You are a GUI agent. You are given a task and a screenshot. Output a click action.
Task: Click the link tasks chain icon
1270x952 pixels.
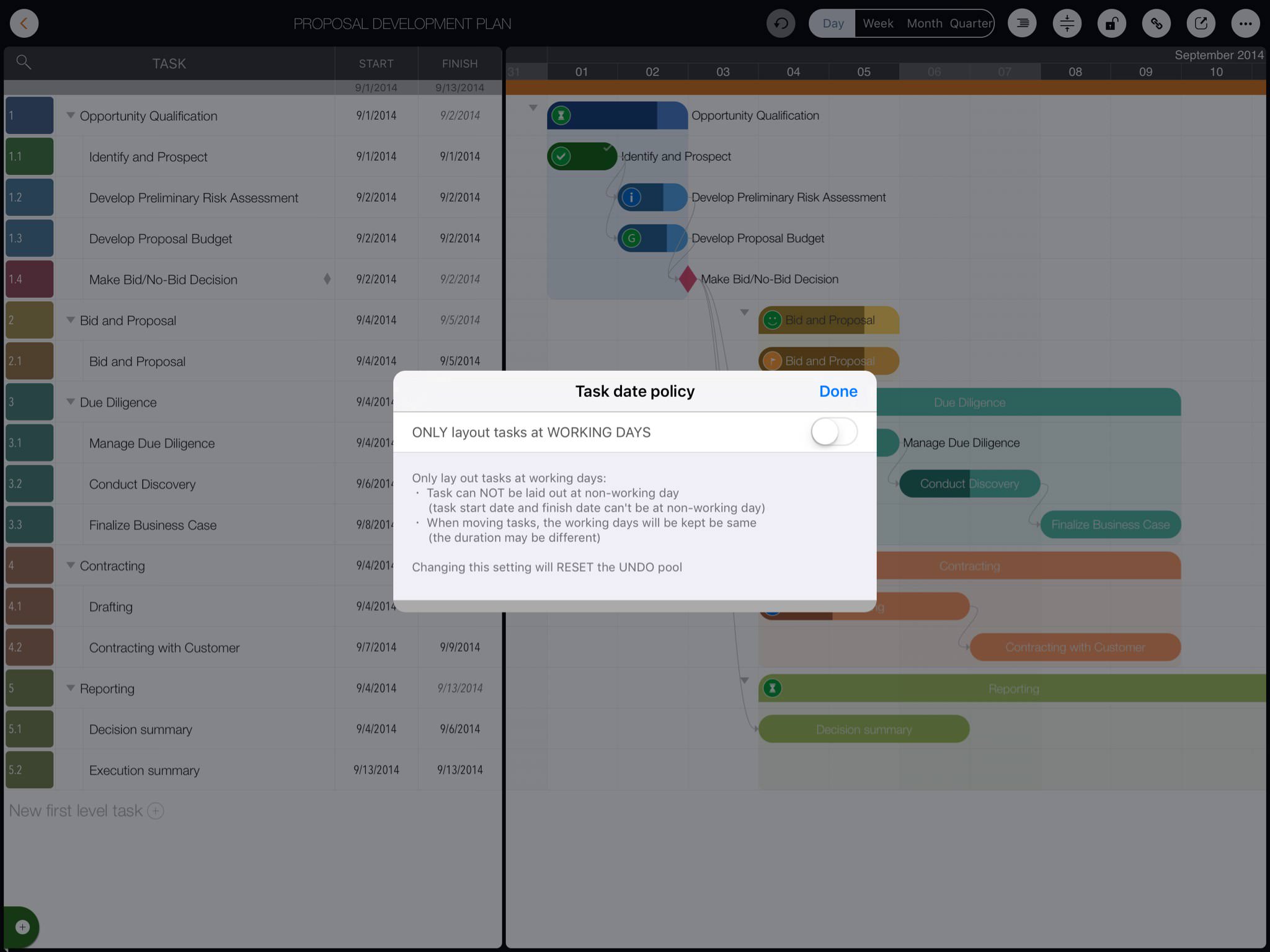(x=1156, y=24)
